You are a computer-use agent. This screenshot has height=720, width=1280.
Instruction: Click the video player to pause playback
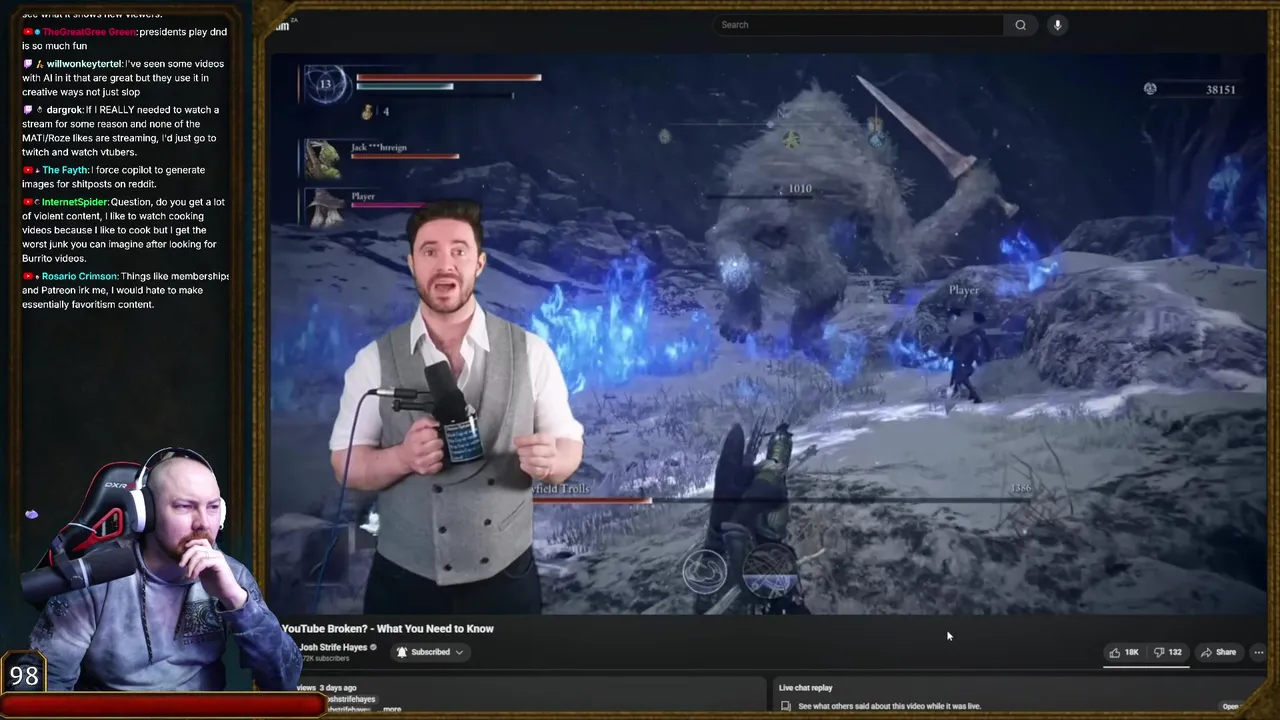[x=768, y=333]
